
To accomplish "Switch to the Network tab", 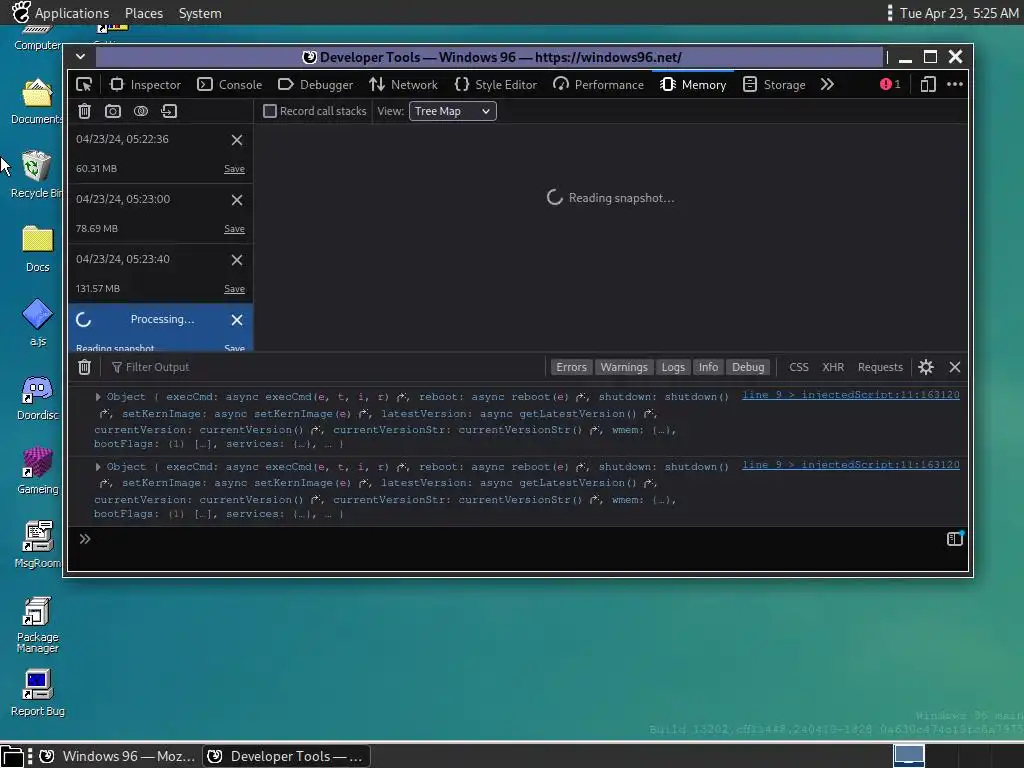I will point(403,84).
